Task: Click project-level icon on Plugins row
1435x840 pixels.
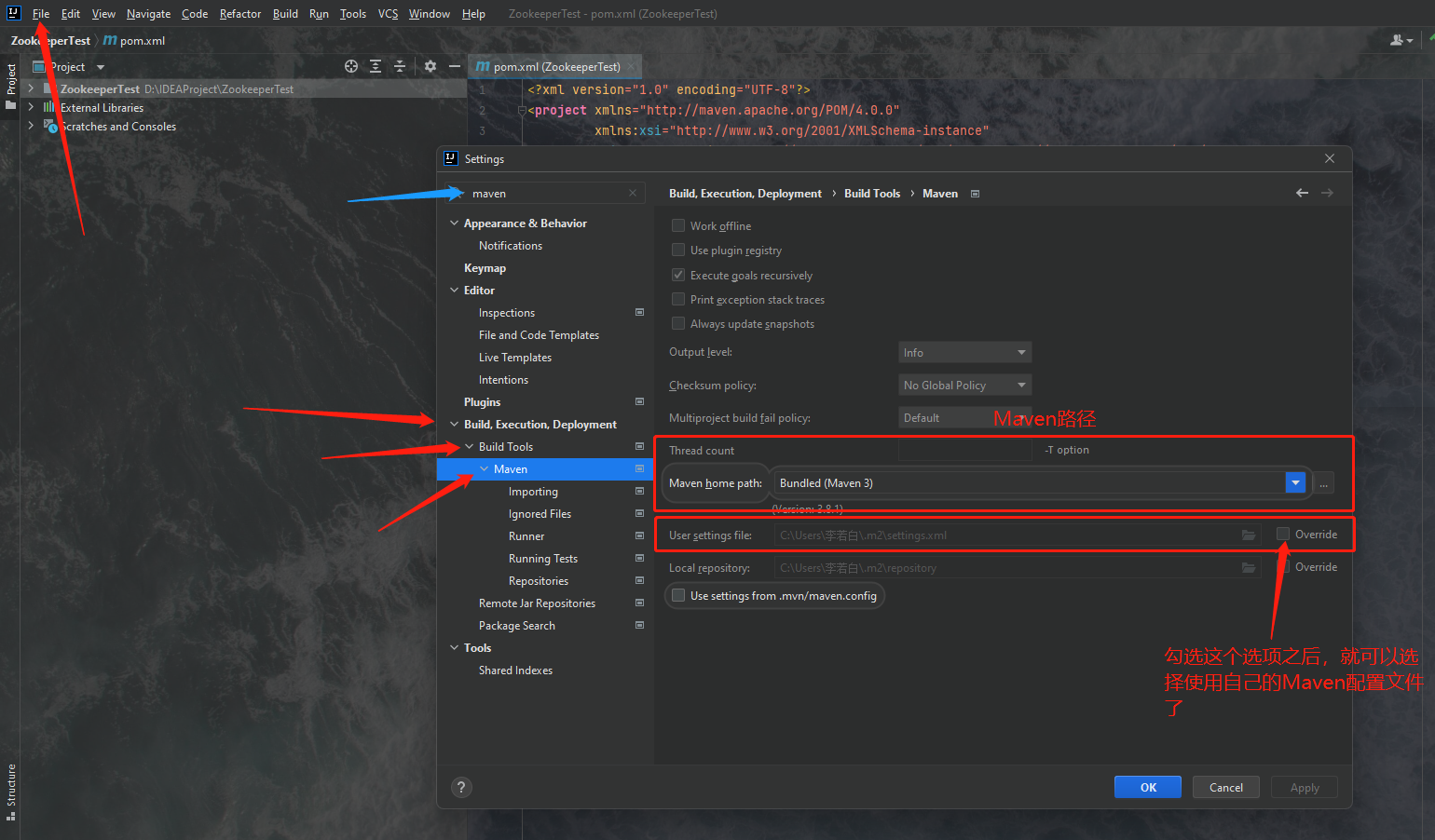Action: 639,401
